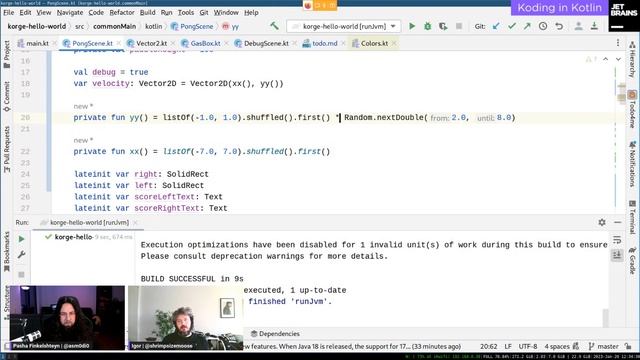
Task: Go to previous highlighted error arrow
Action: 606,60
